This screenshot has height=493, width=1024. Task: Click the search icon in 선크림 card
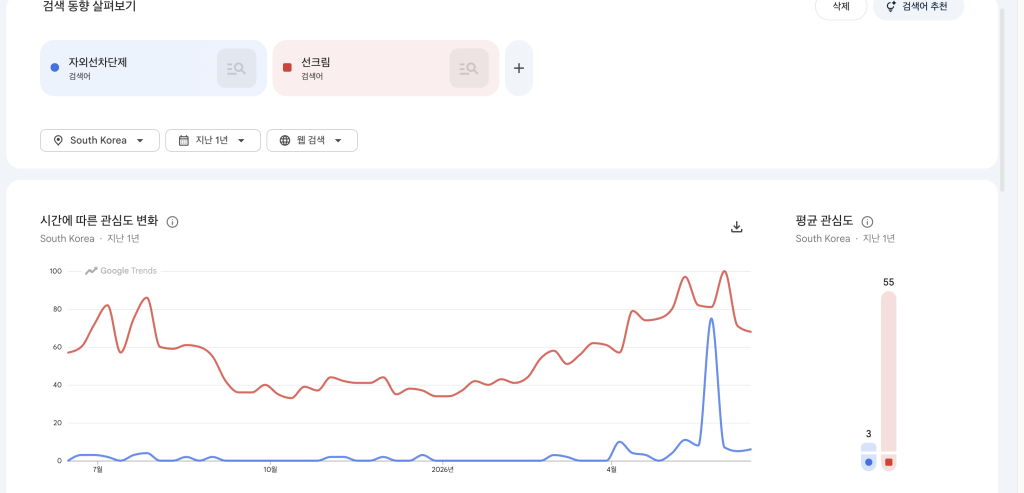coord(469,68)
